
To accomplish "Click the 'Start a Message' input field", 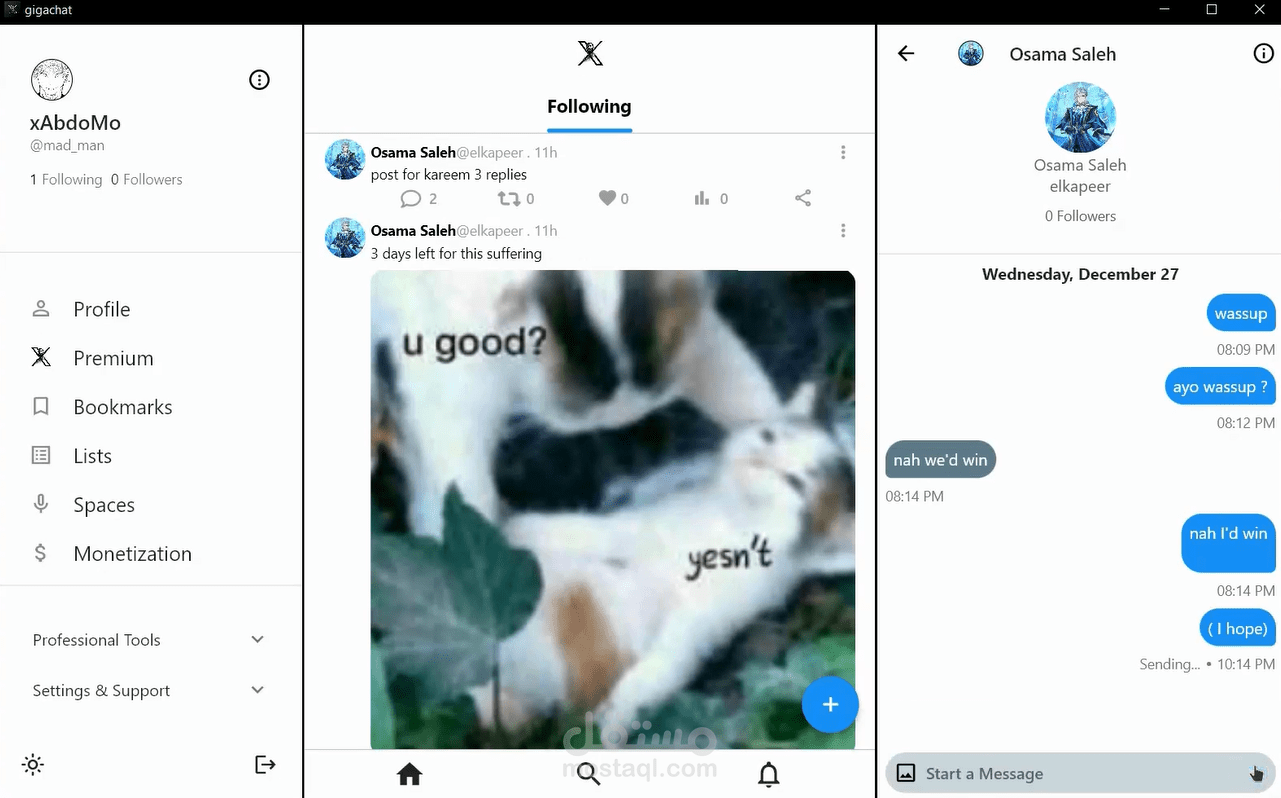I will click(1080, 774).
